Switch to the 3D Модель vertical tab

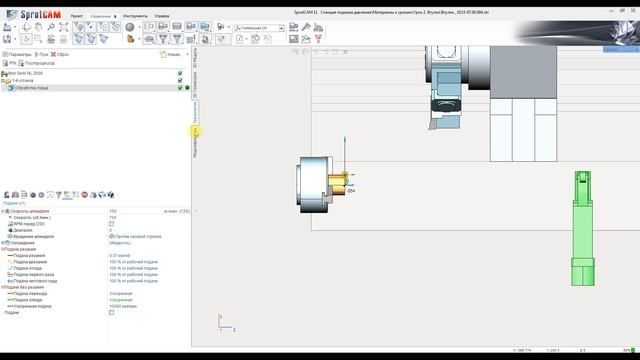[195, 58]
